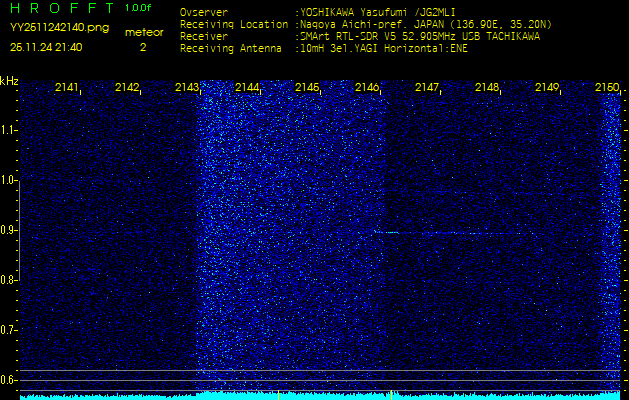The height and width of the screenshot is (400, 629).
Task: Click the 10mH 3el.YAGI antenna value
Action: tap(383, 49)
